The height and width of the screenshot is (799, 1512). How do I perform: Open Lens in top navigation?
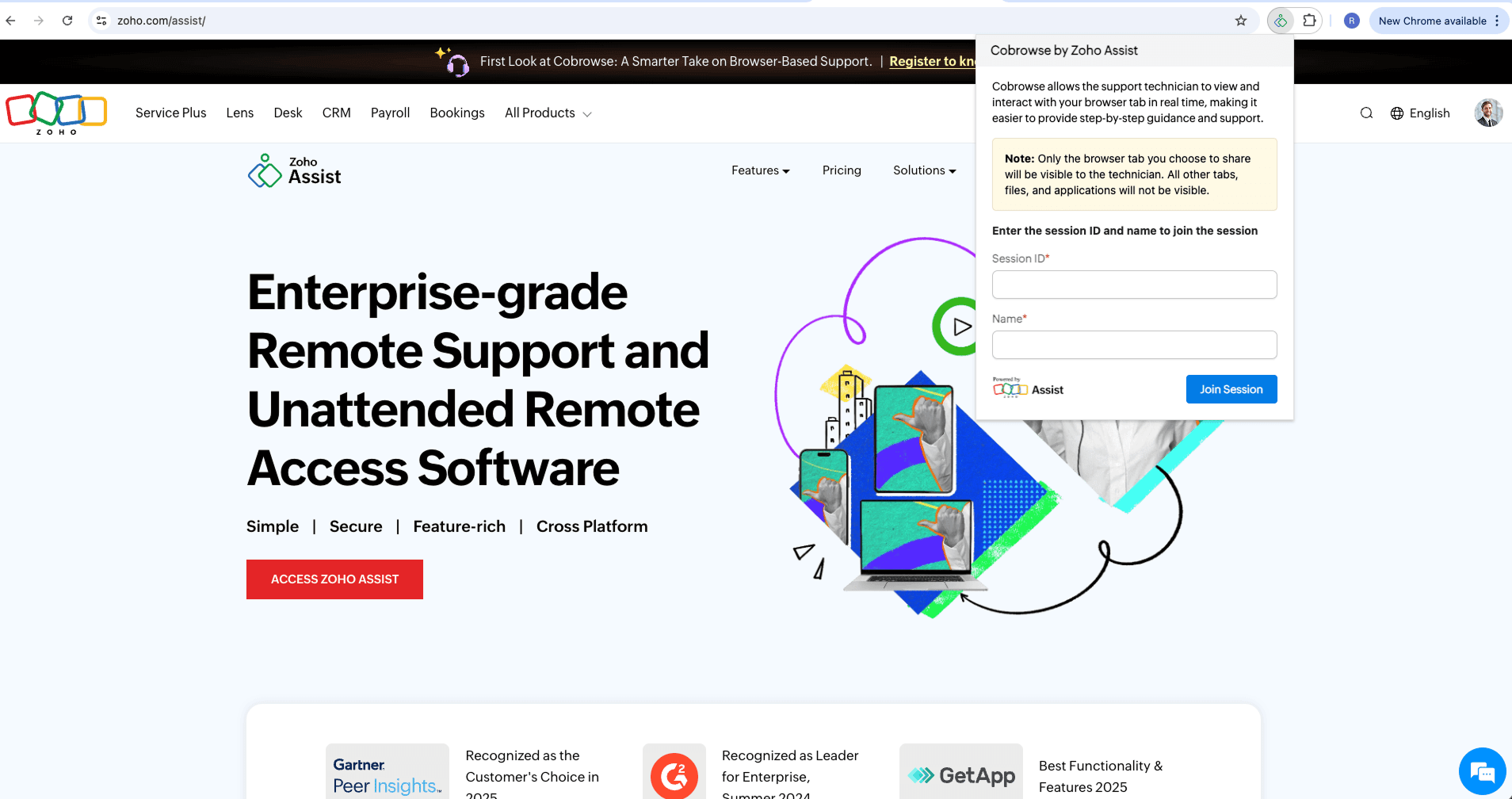point(240,113)
